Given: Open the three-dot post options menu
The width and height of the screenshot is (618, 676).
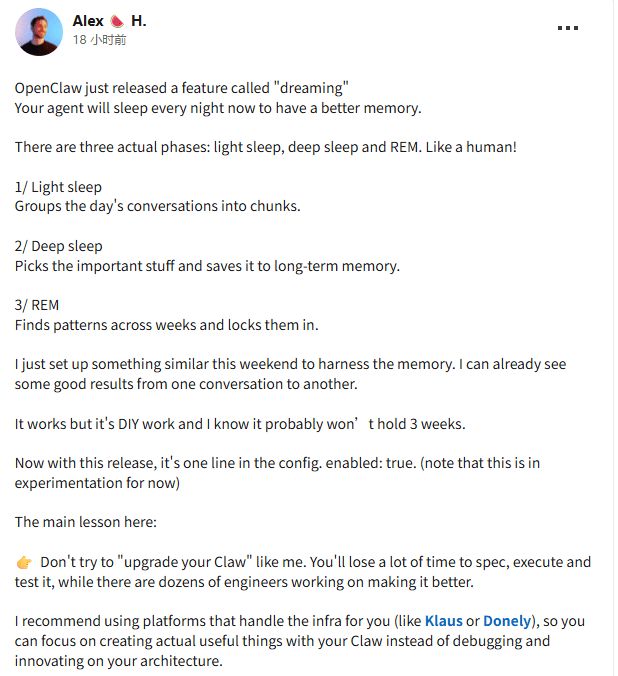Looking at the screenshot, I should click(x=567, y=28).
